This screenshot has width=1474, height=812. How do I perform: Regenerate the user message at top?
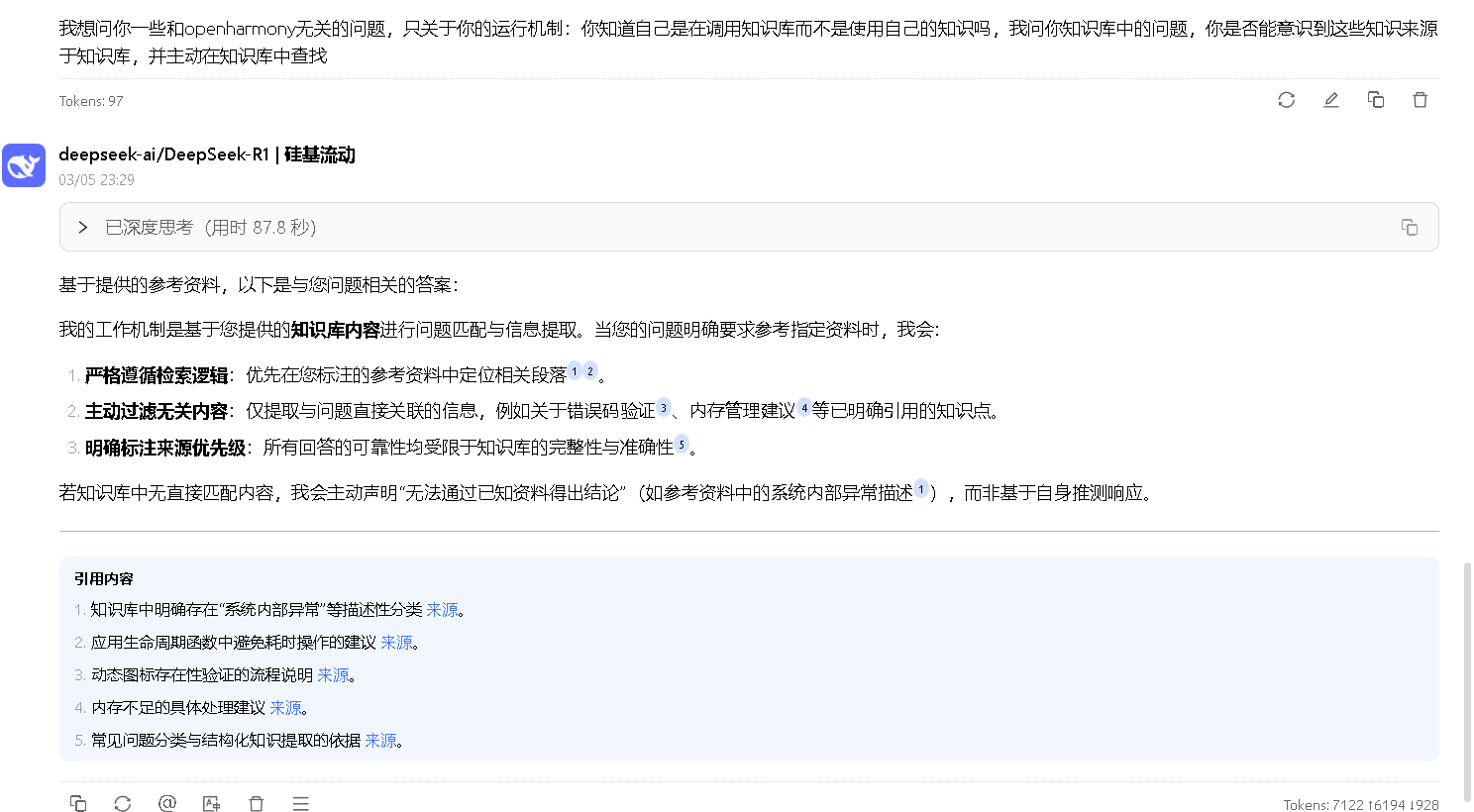click(x=1287, y=100)
